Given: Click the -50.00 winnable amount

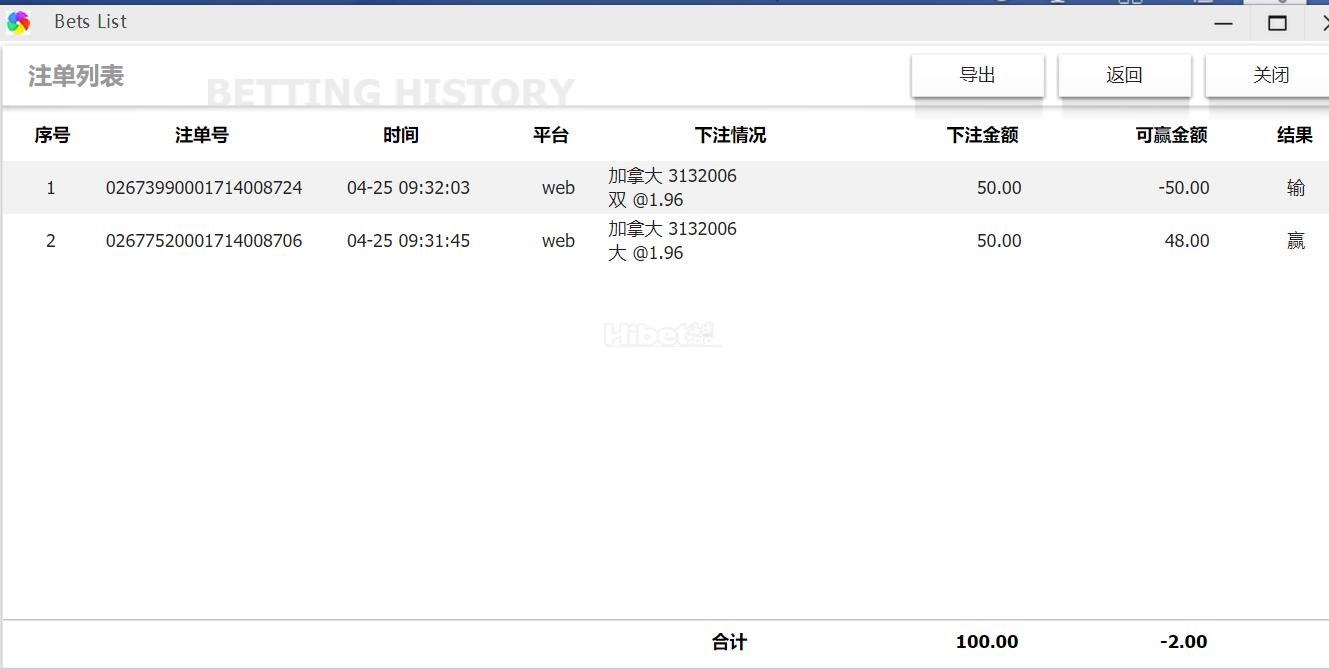Looking at the screenshot, I should (x=1184, y=188).
